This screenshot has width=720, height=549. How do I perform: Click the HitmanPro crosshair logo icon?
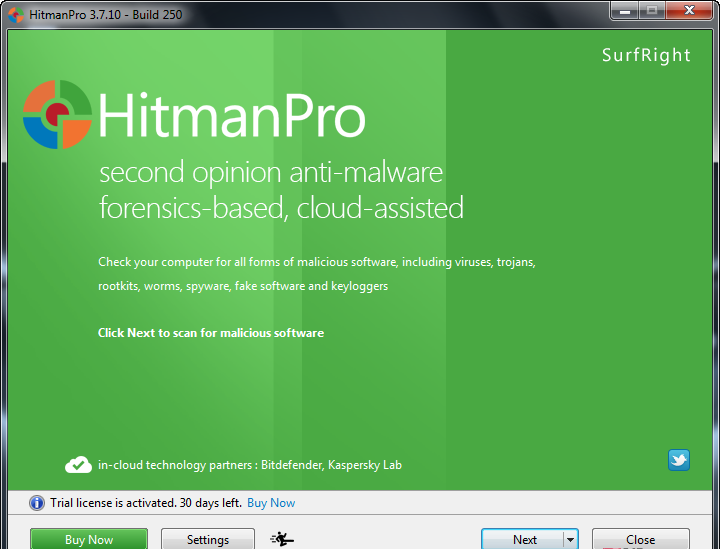click(x=58, y=115)
